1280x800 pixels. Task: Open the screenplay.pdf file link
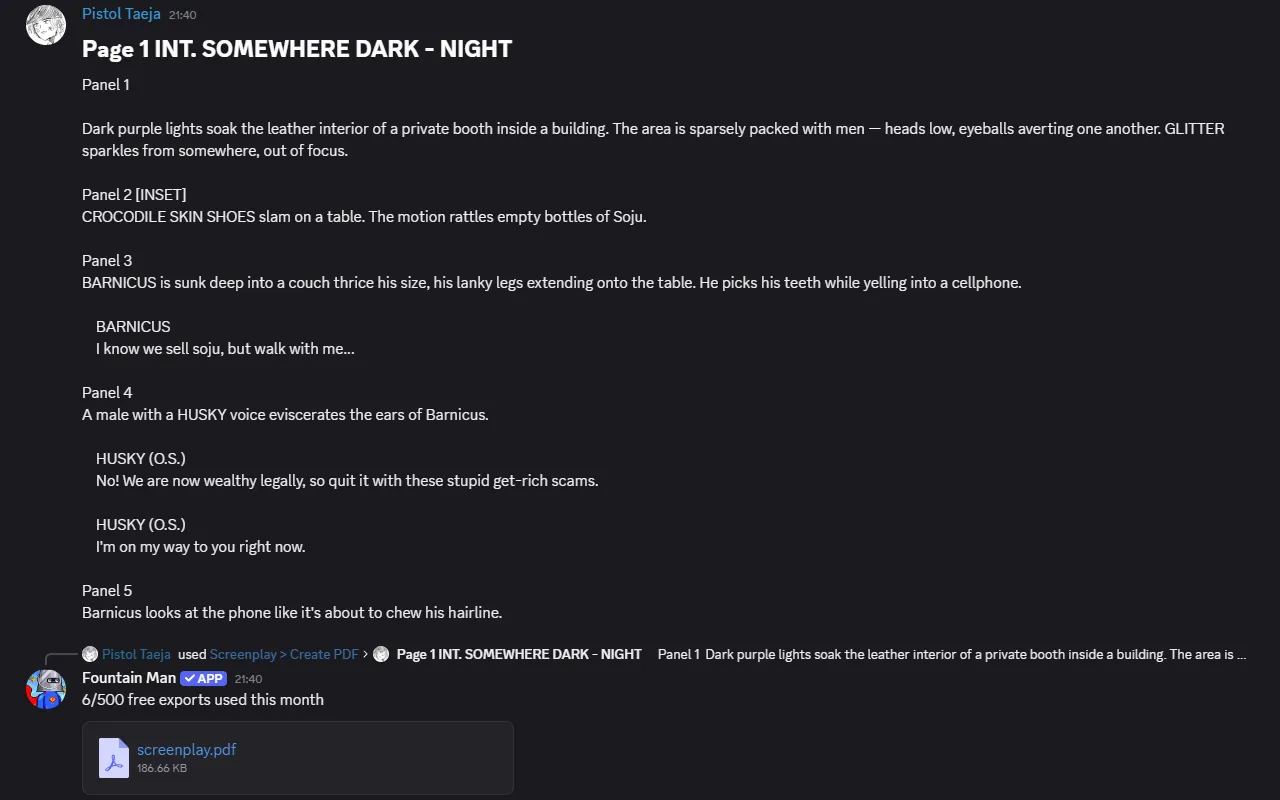tap(187, 749)
